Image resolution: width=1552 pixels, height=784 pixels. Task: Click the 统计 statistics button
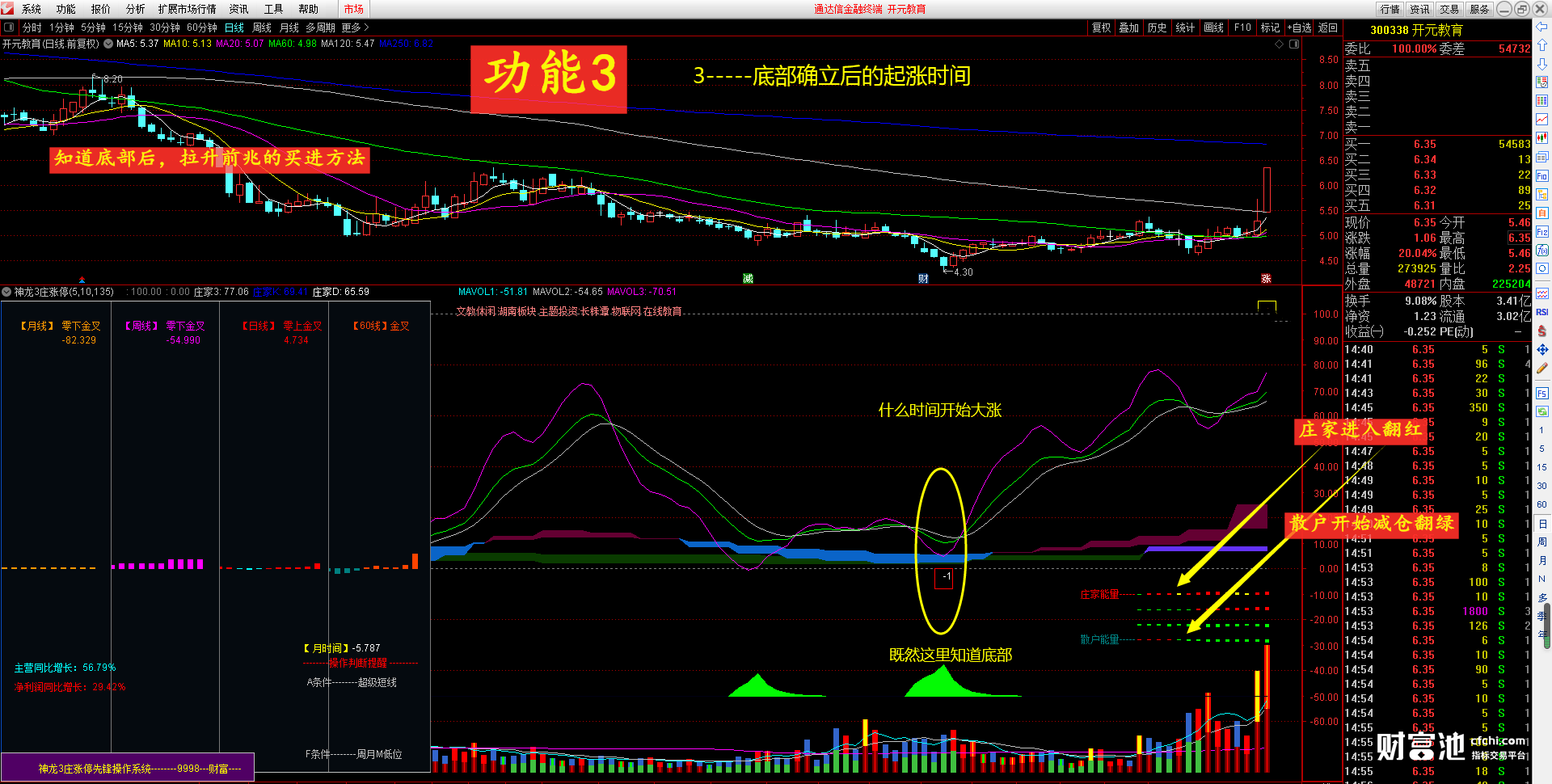[x=1186, y=27]
